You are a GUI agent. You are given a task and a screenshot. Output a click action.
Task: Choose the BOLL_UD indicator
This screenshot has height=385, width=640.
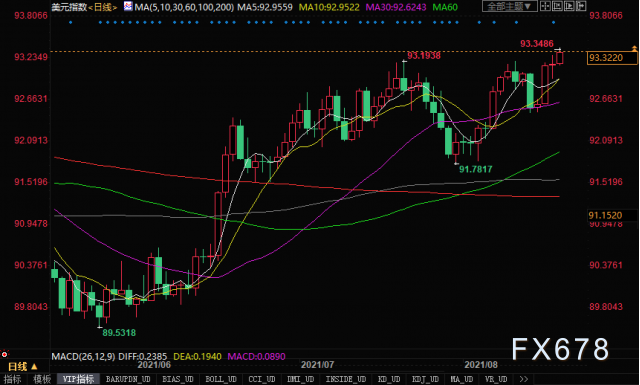tap(221, 379)
